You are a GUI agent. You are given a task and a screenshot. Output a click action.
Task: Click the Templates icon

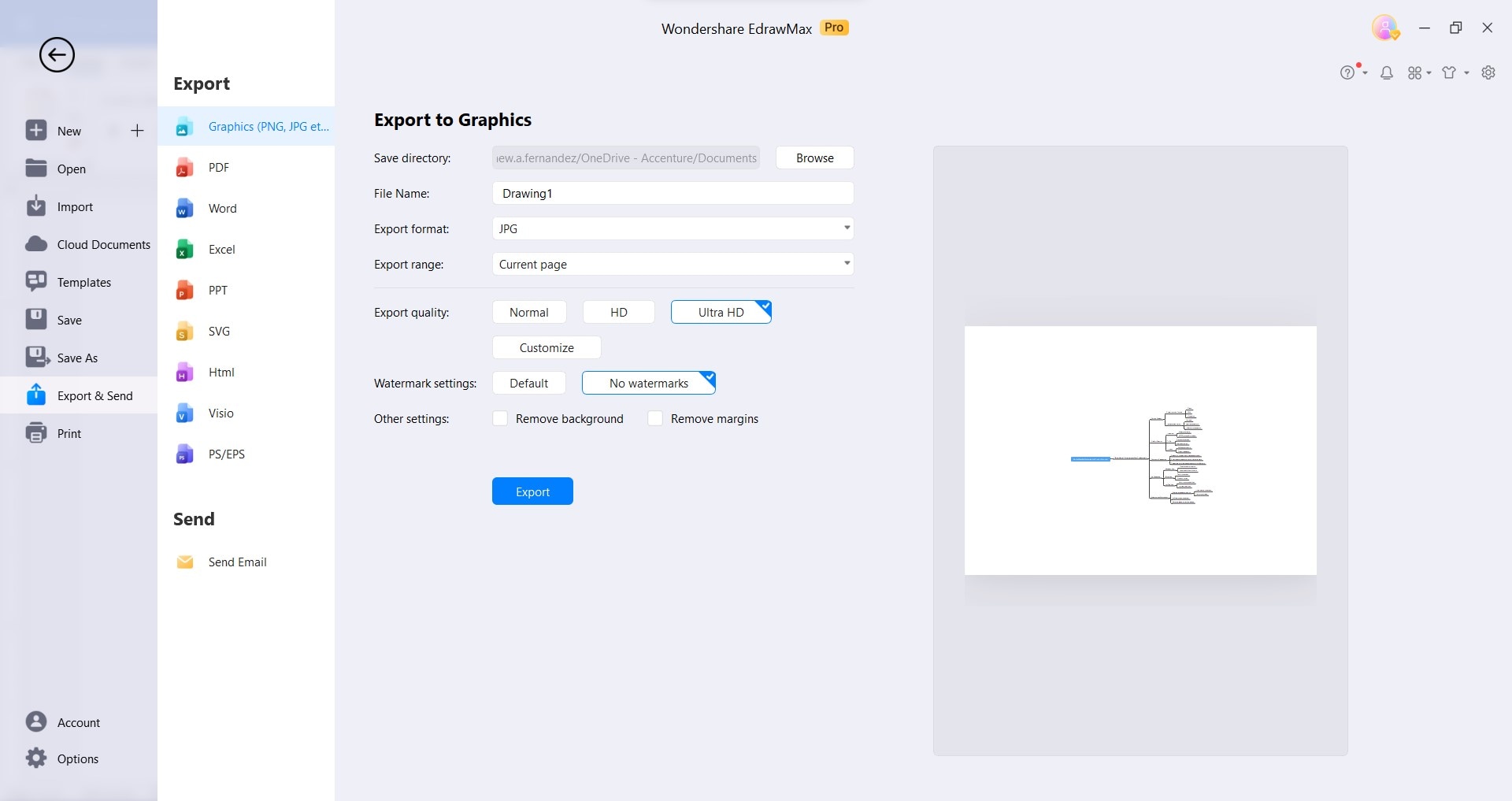point(36,282)
